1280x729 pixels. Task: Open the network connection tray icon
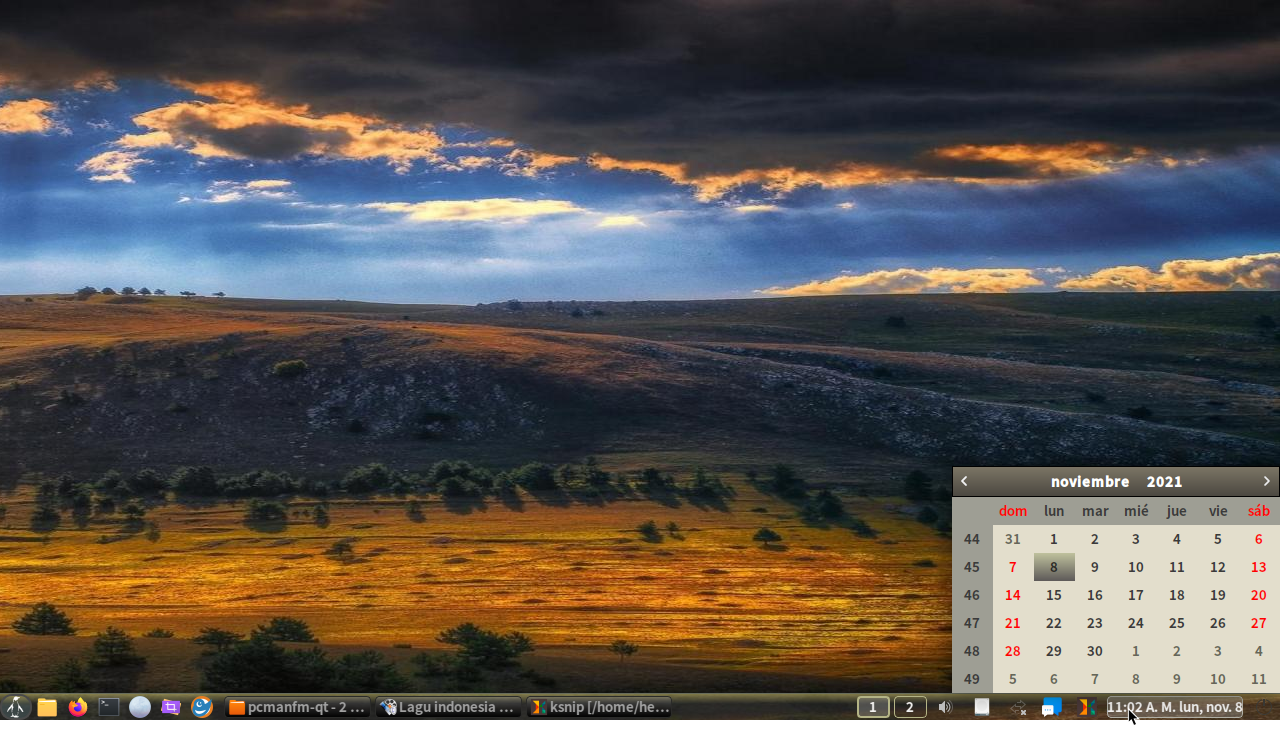tap(1018, 707)
